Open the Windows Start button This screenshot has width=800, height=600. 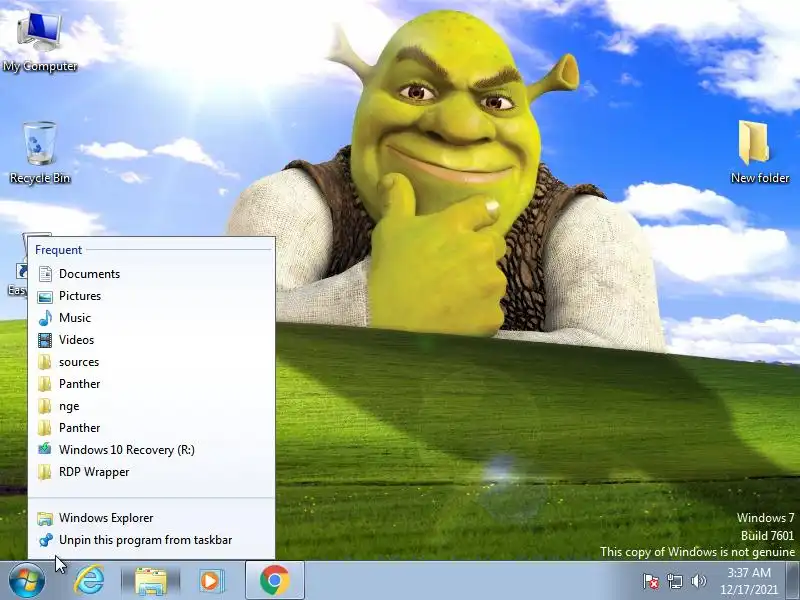(x=26, y=581)
